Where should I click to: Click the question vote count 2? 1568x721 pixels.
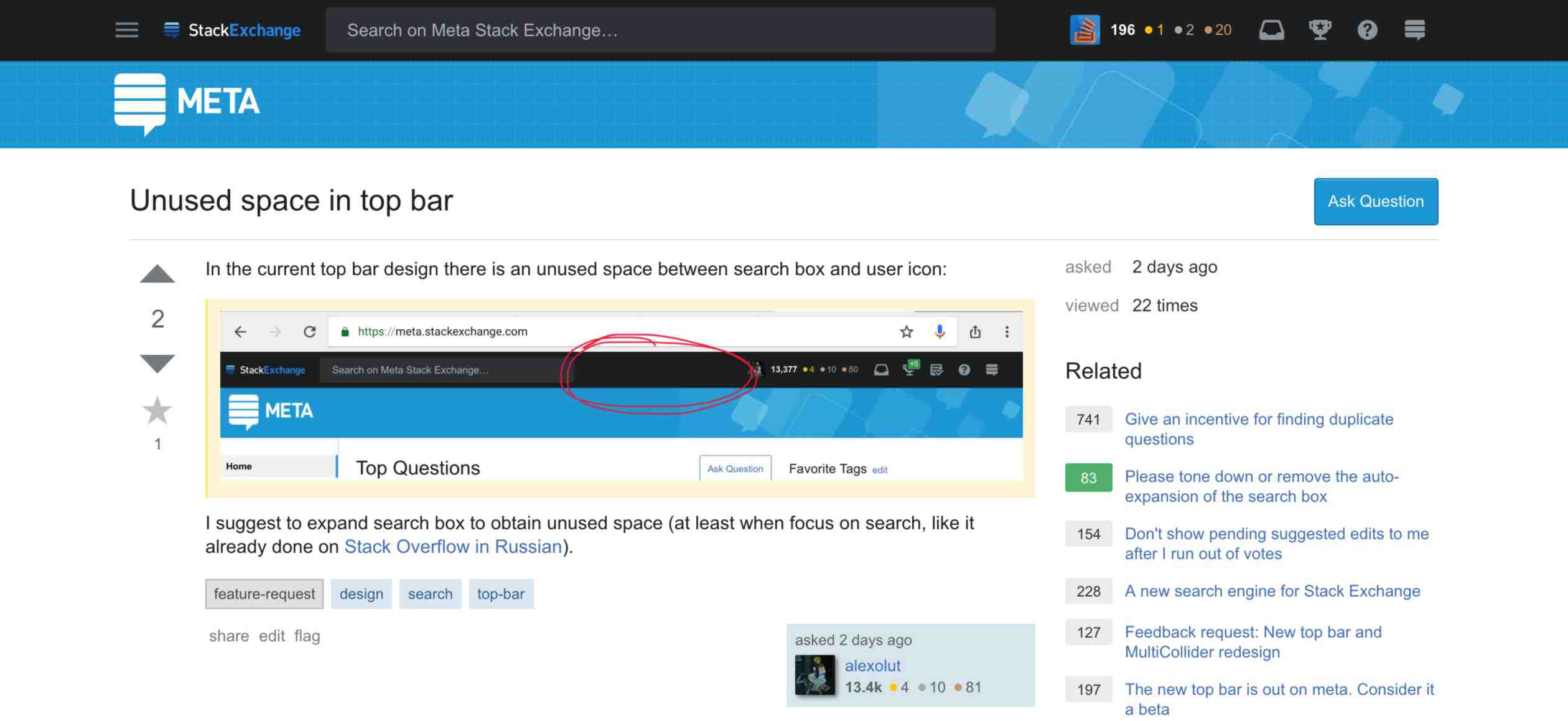(157, 319)
